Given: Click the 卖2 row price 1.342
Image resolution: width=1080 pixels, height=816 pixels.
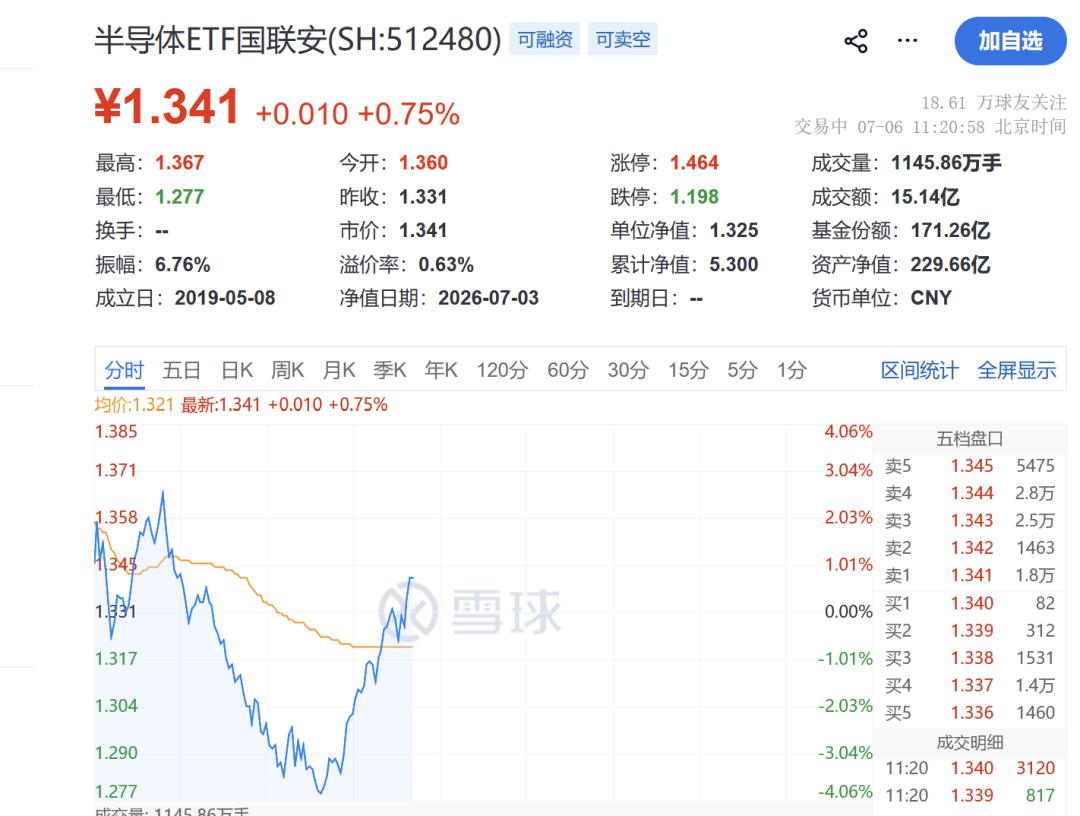Looking at the screenshot, I should point(972,548).
